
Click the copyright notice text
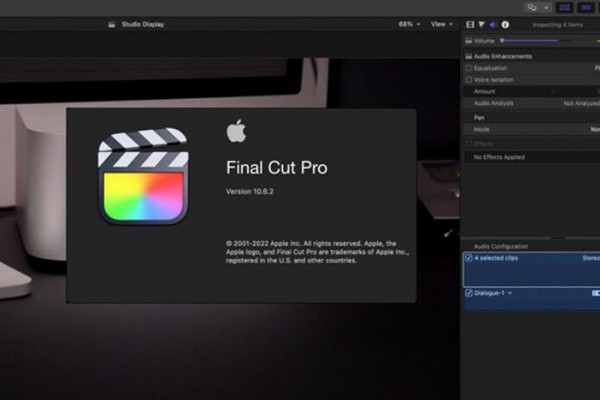coord(317,252)
